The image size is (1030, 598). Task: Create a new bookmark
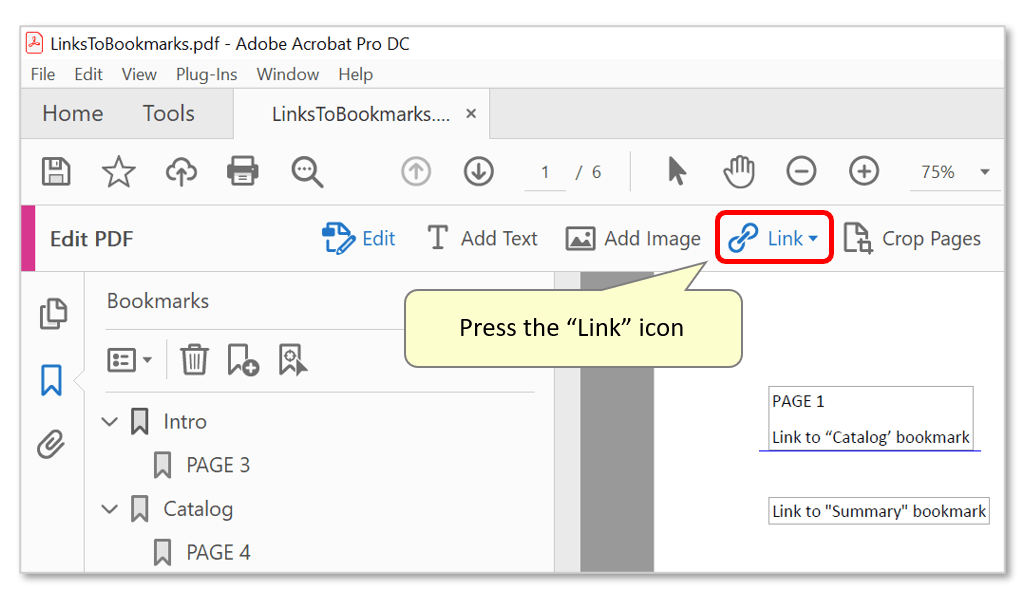tap(241, 359)
